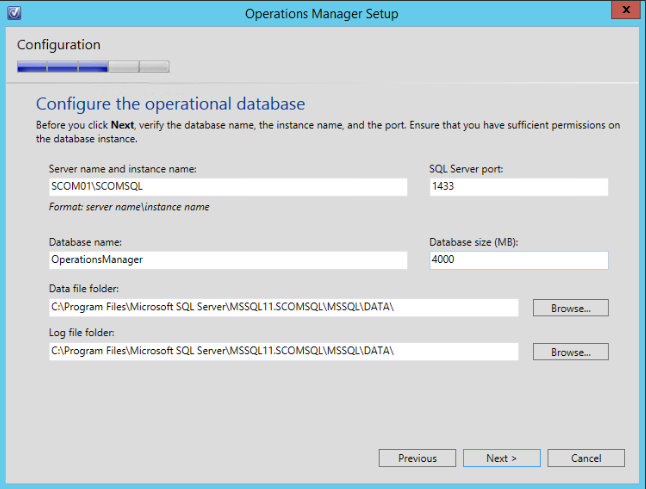
Task: Click the third filled progress step segment
Action: pos(93,67)
